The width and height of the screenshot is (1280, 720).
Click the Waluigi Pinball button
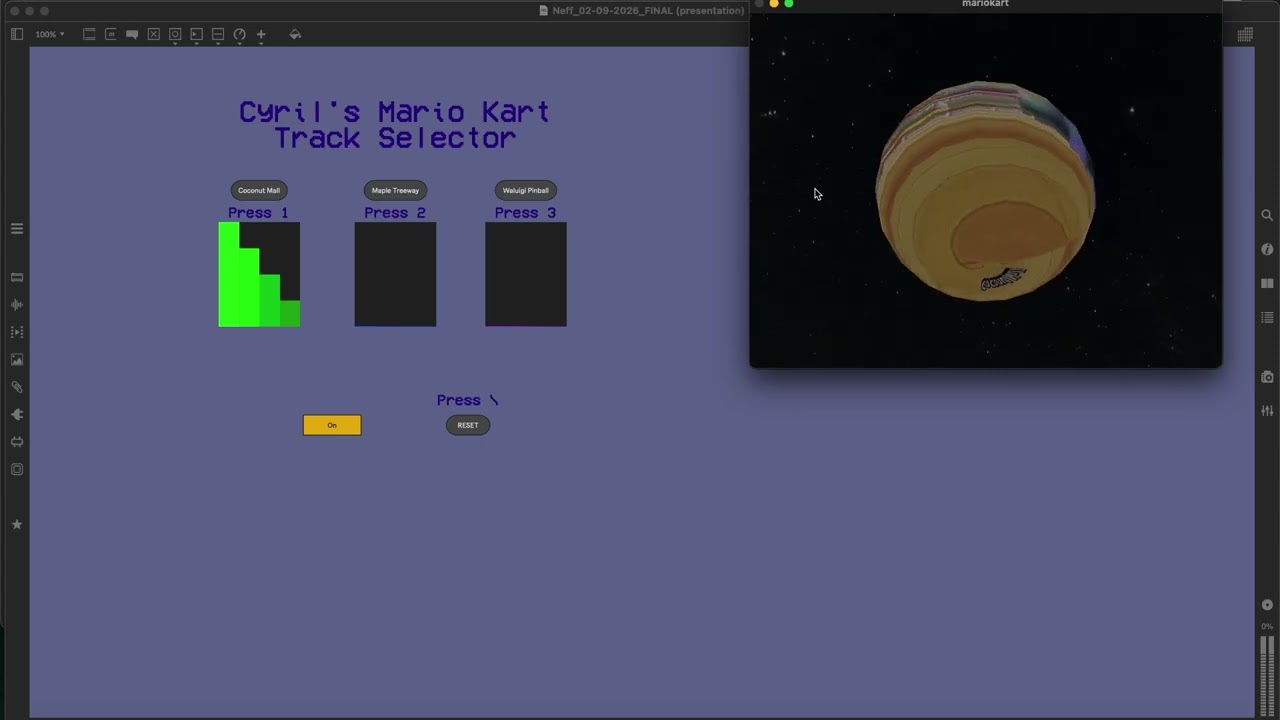pos(526,190)
